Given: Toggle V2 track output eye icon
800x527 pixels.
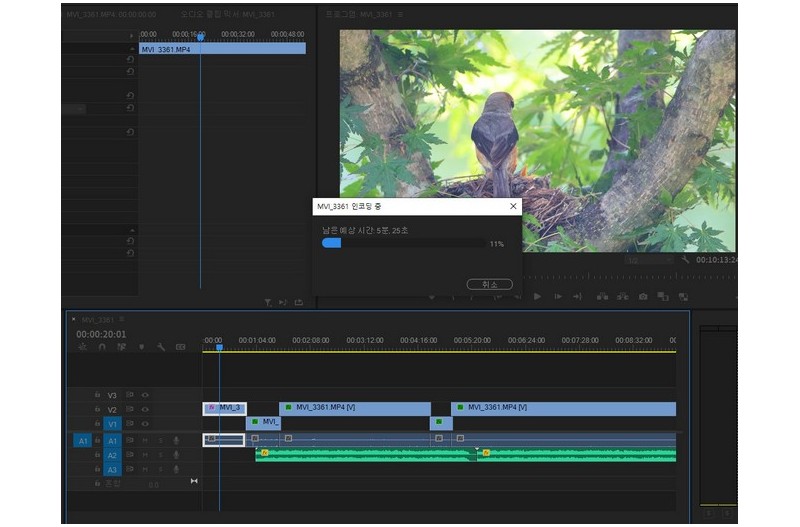Looking at the screenshot, I should tap(145, 410).
